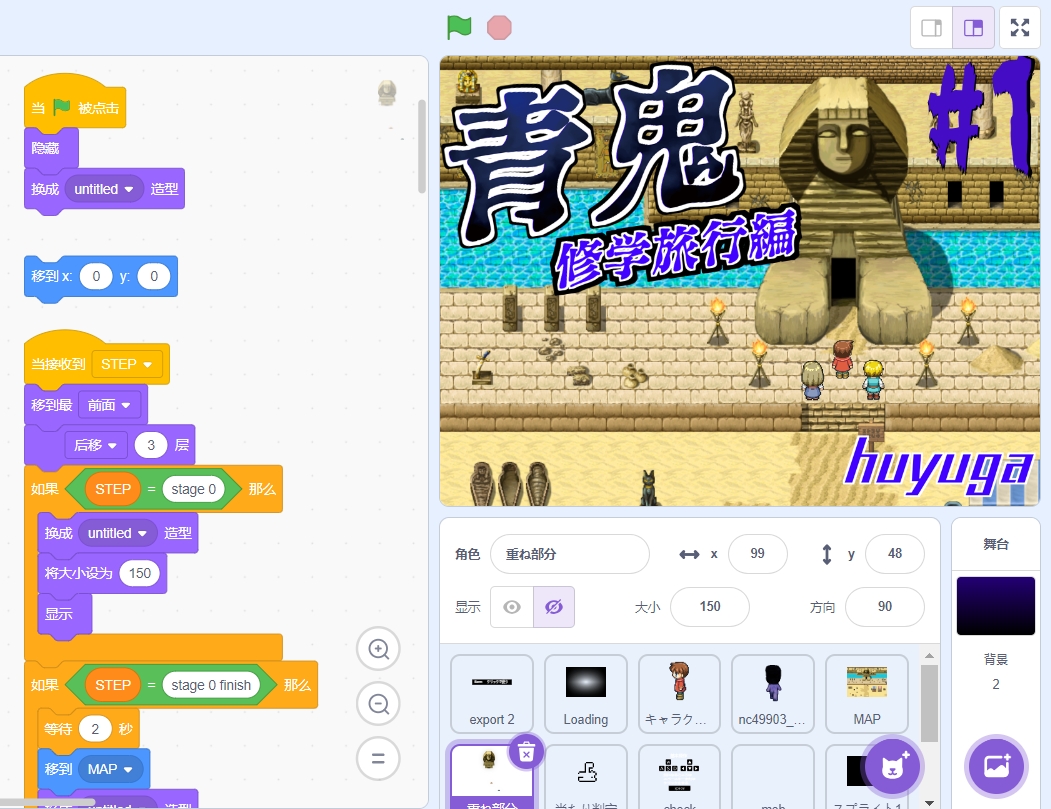Image resolution: width=1051 pixels, height=809 pixels.
Task: Click the green flag to run project
Action: point(459,27)
